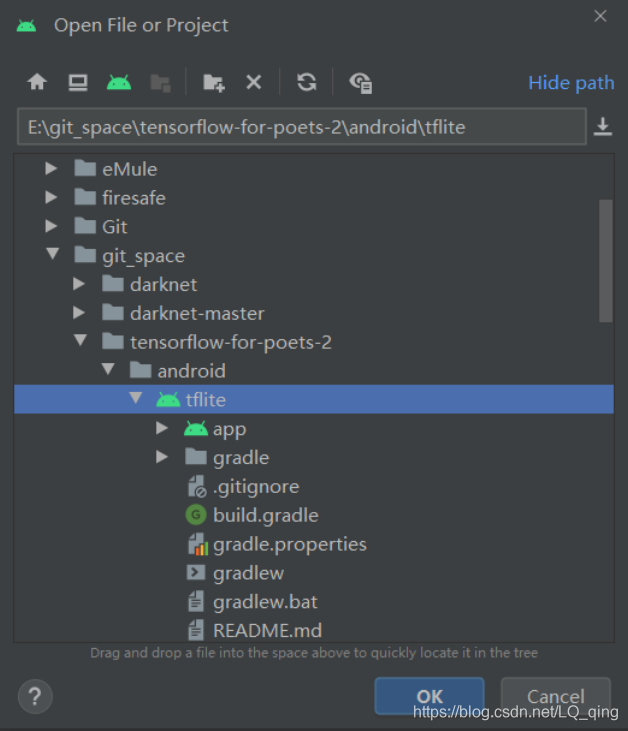
Task: Click the tensorflow-for-poets-2 folder icon
Action: [112, 341]
